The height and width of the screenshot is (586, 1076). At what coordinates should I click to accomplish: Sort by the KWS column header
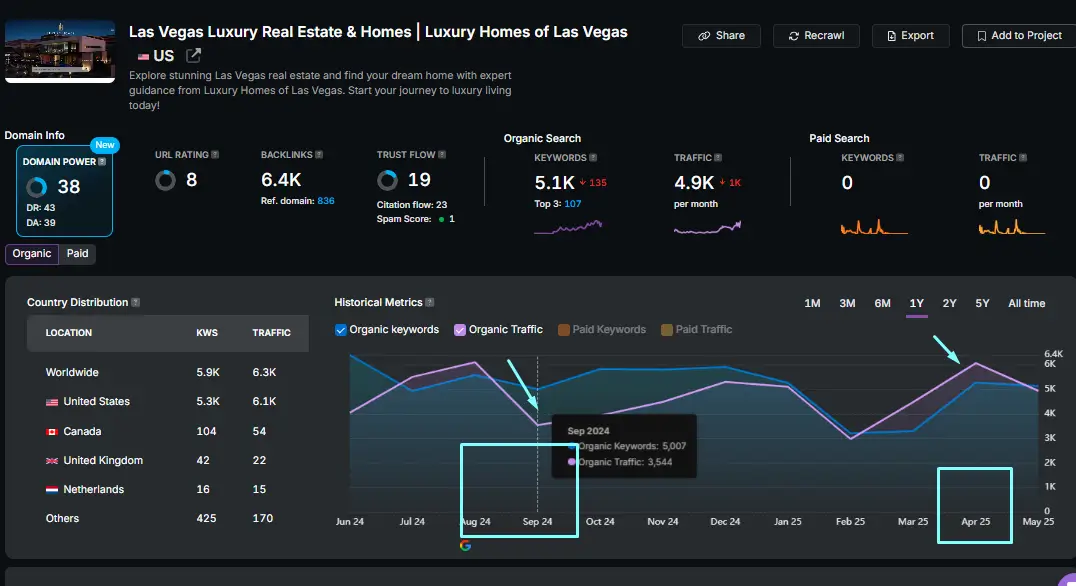click(x=207, y=333)
